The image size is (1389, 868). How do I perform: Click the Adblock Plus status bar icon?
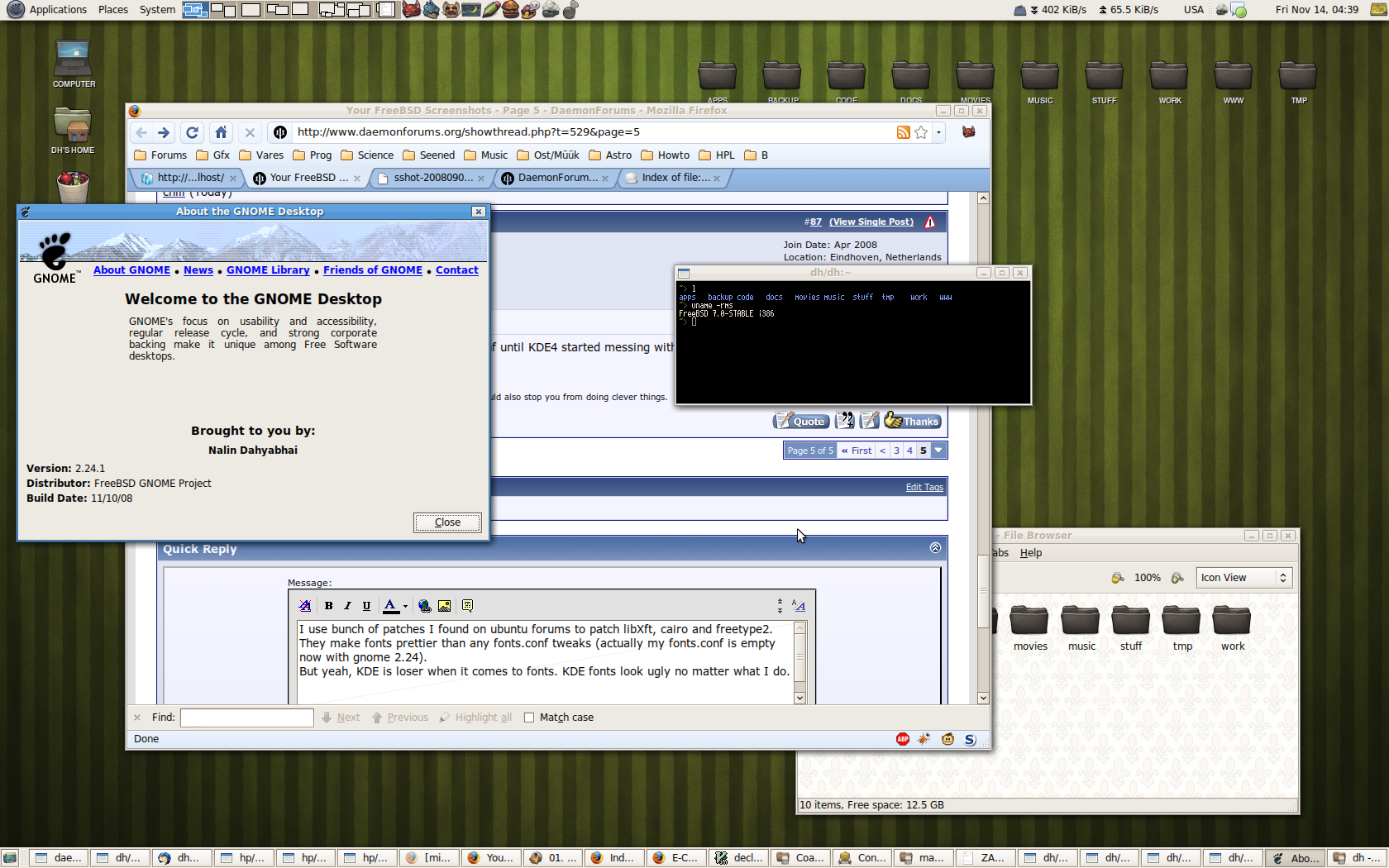tap(903, 739)
